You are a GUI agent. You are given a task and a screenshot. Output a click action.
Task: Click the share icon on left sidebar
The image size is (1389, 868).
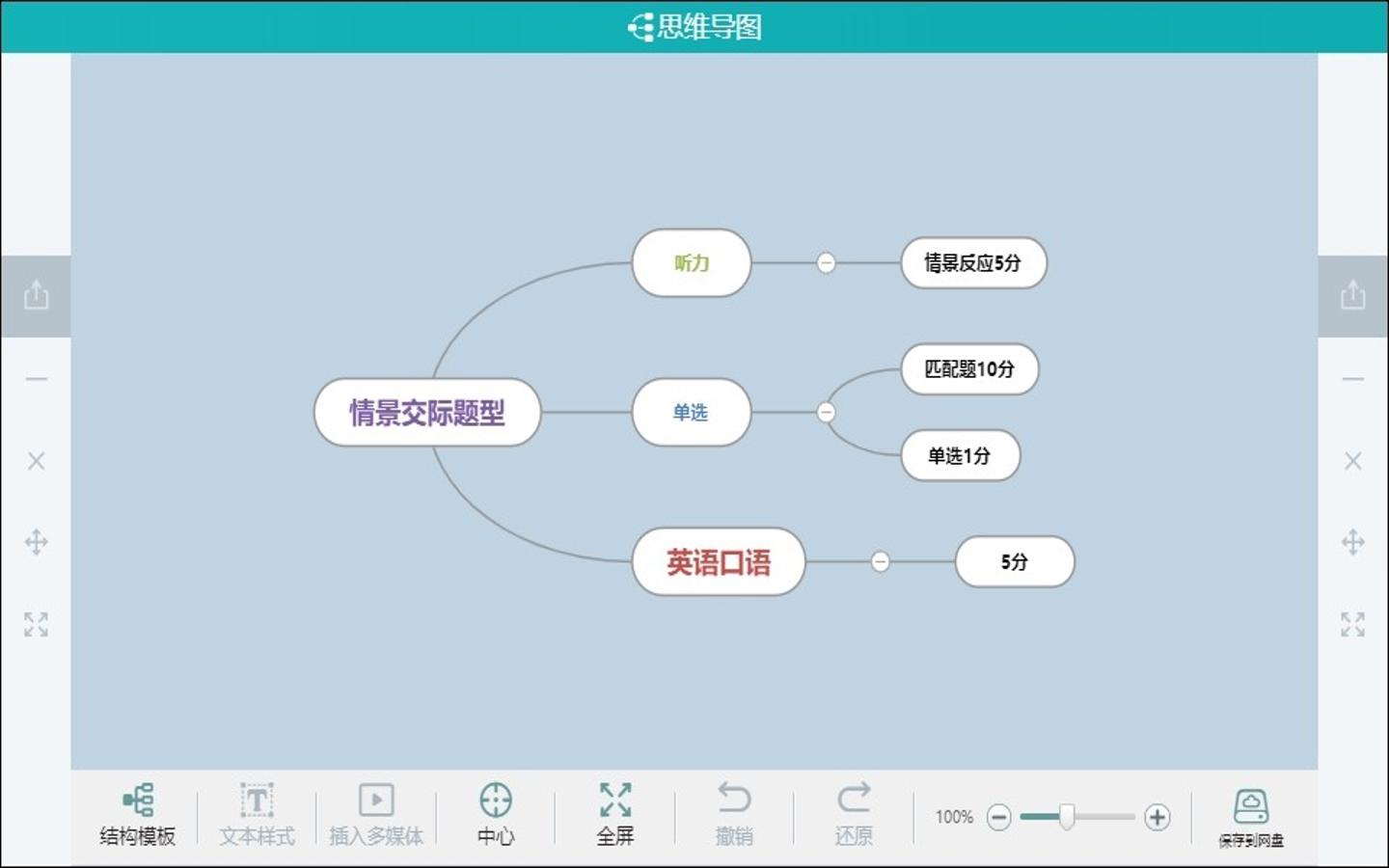tap(36, 294)
